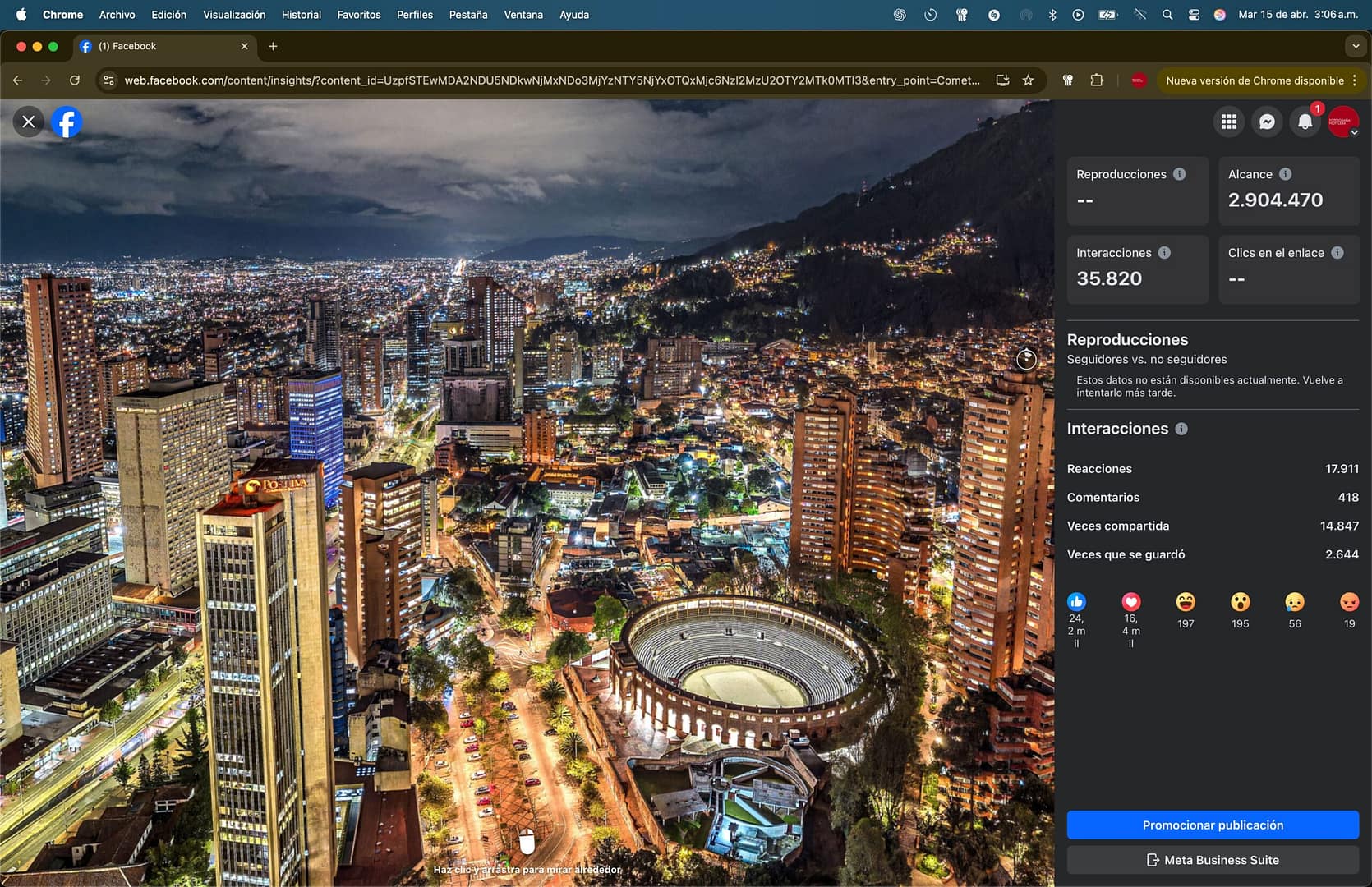1372x887 pixels.
Task: Select the Like reaction thumbs-up icon
Action: [1076, 600]
